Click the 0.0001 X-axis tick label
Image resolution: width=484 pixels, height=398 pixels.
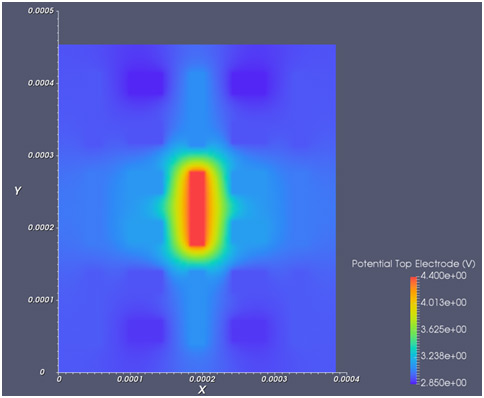coord(130,379)
